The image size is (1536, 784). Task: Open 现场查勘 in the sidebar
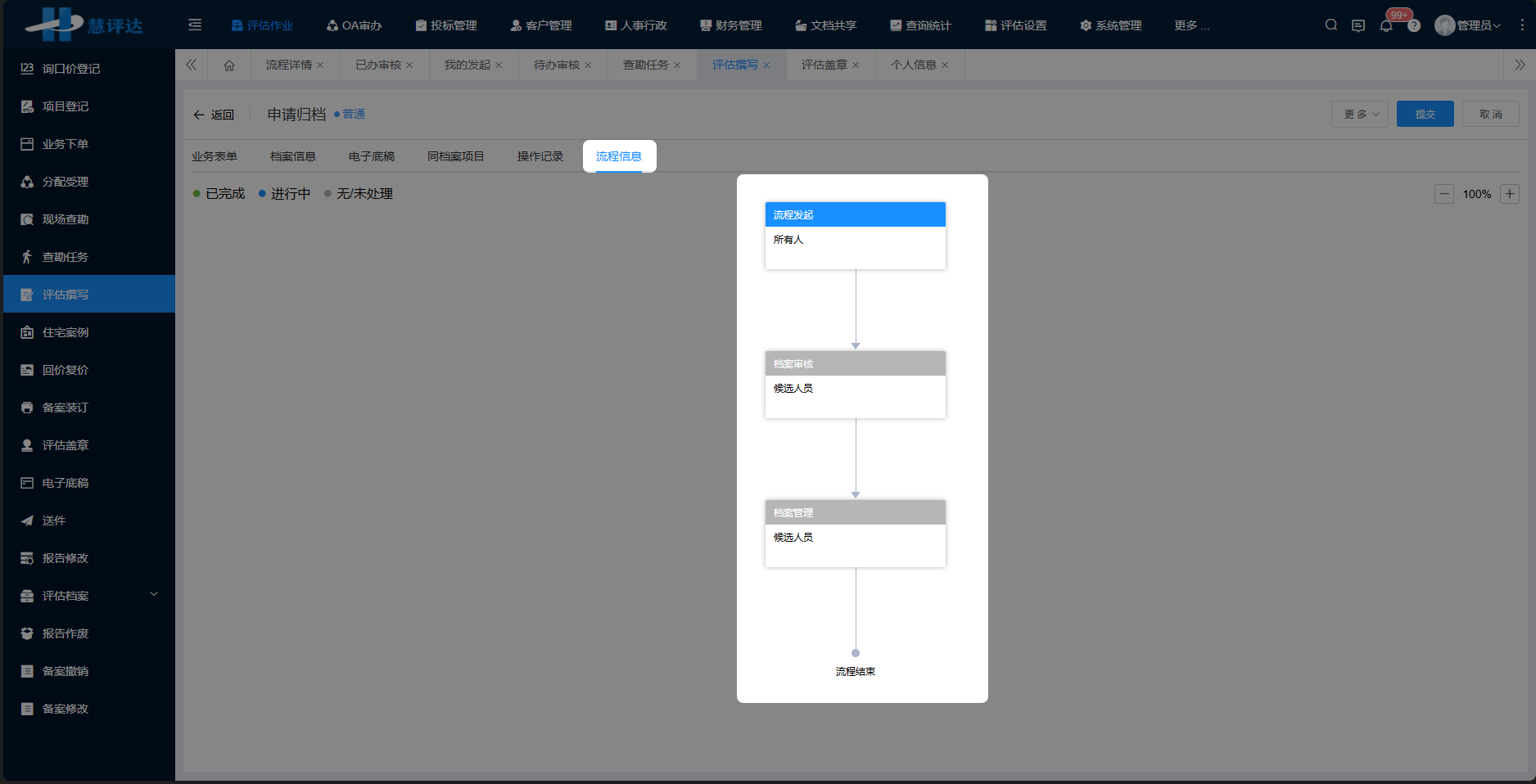click(x=66, y=219)
